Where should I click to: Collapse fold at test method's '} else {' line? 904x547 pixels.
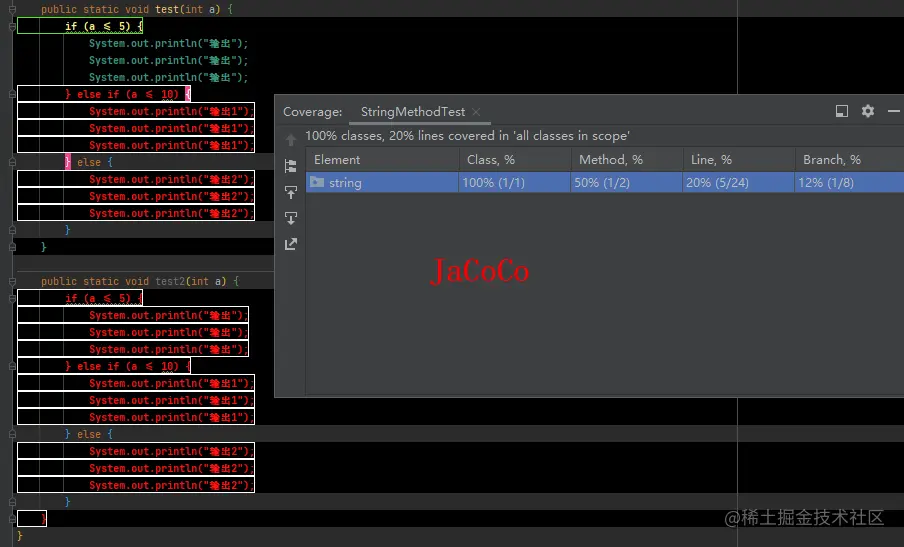12,162
